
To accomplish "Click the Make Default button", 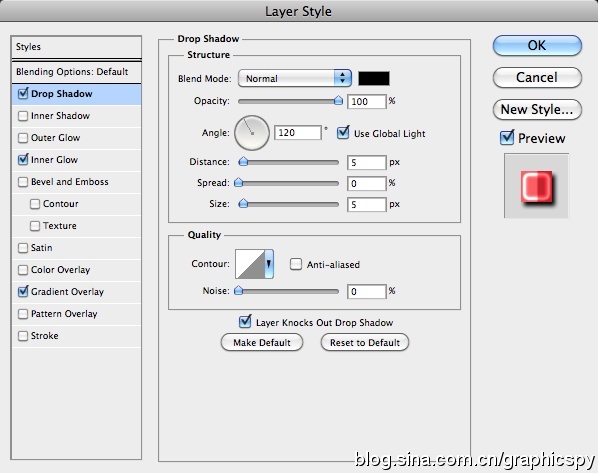I will click(x=262, y=343).
